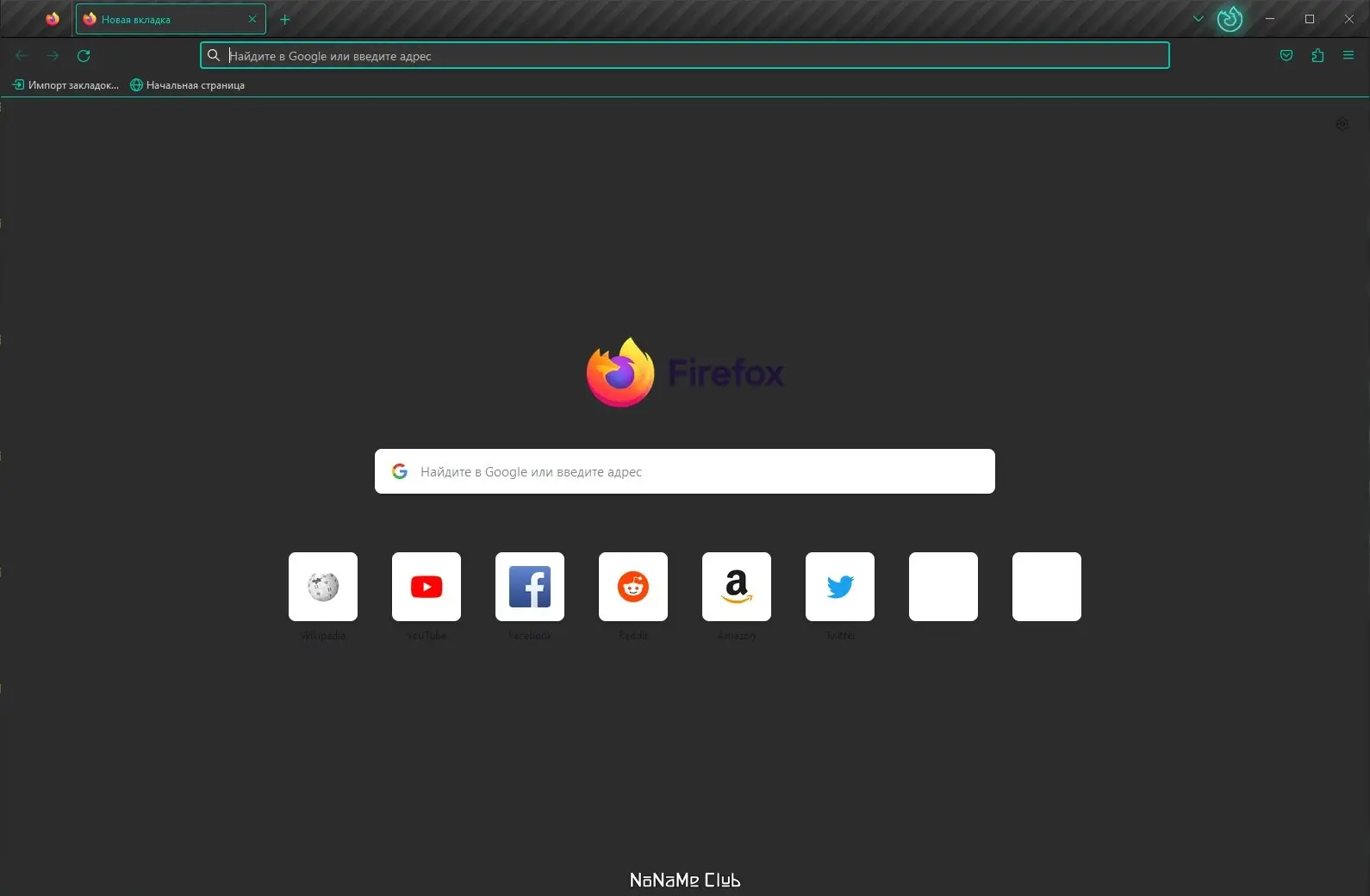Click the glowing Firefox profile icon

1230,19
